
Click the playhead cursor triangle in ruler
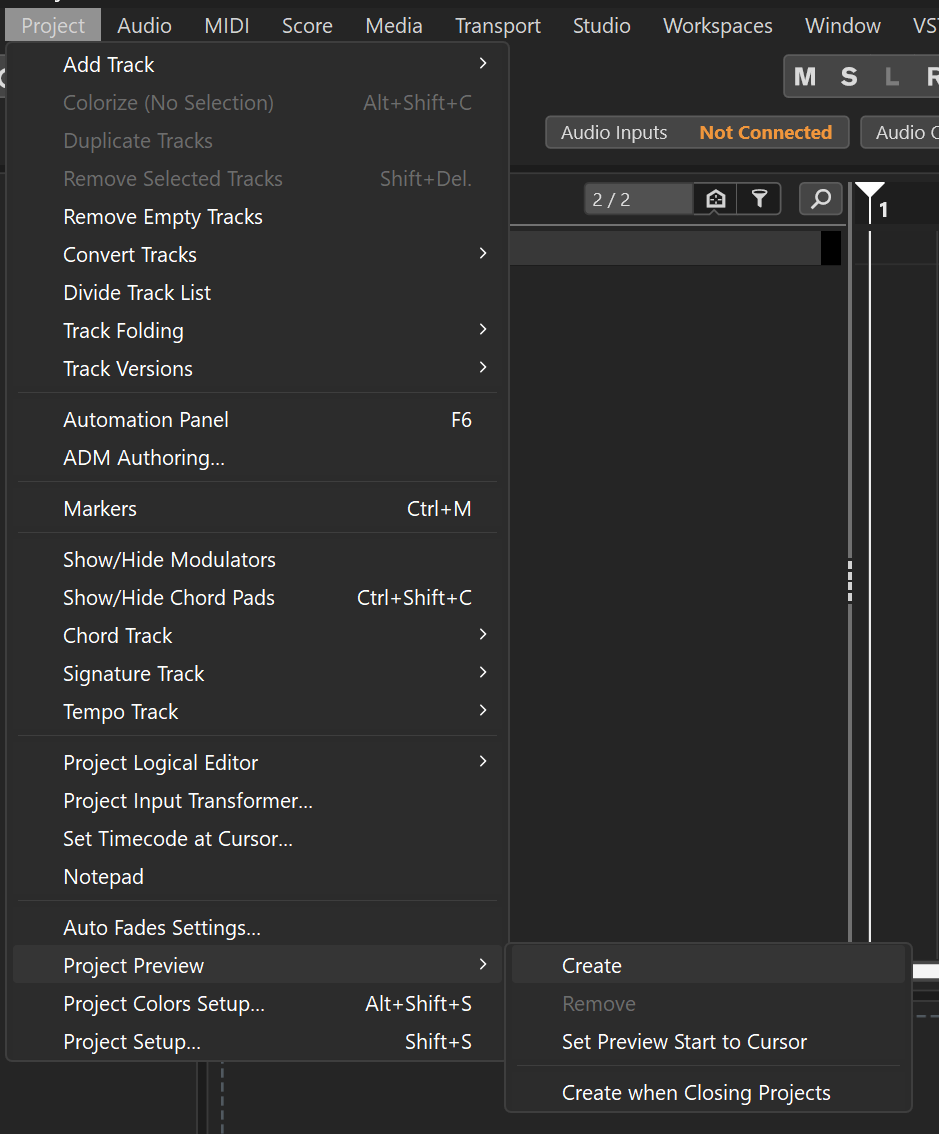pyautogui.click(x=870, y=191)
